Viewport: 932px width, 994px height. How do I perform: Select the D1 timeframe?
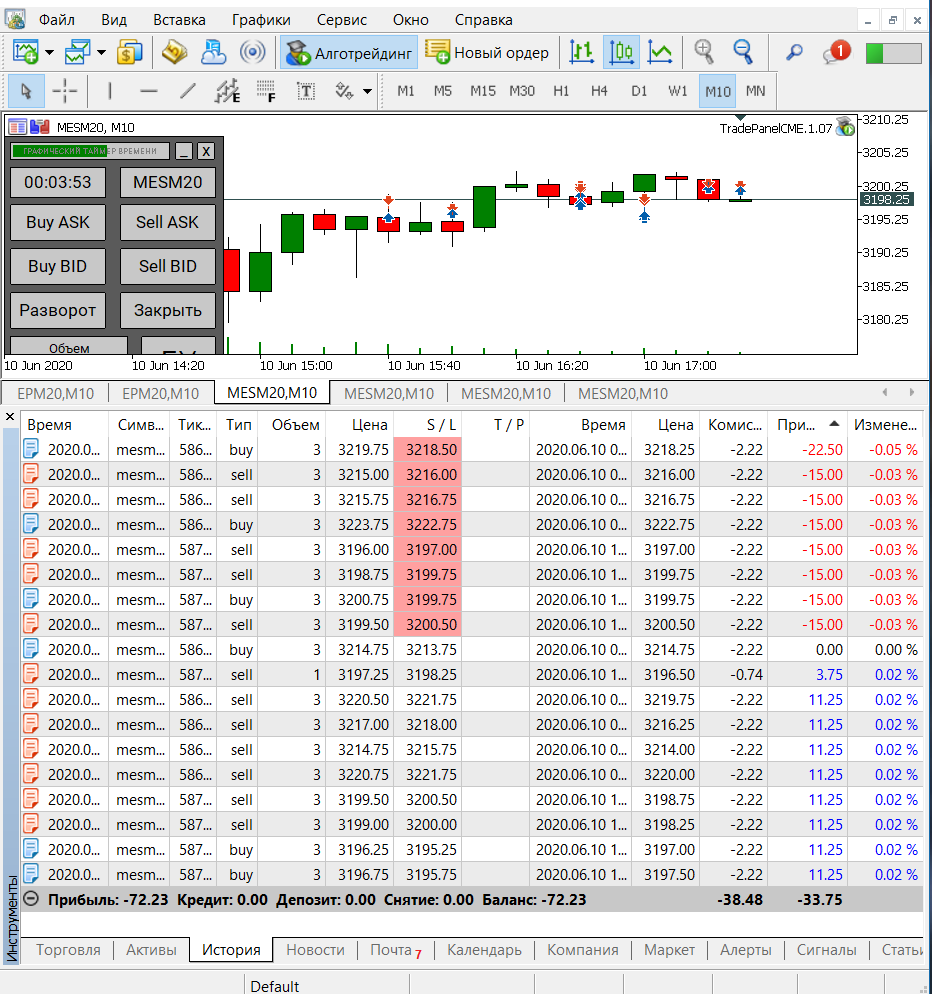(x=639, y=91)
